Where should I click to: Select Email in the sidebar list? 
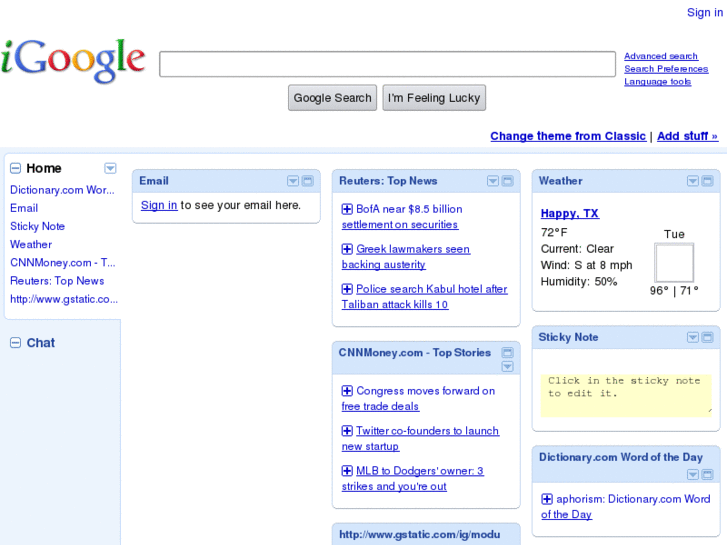tap(24, 208)
